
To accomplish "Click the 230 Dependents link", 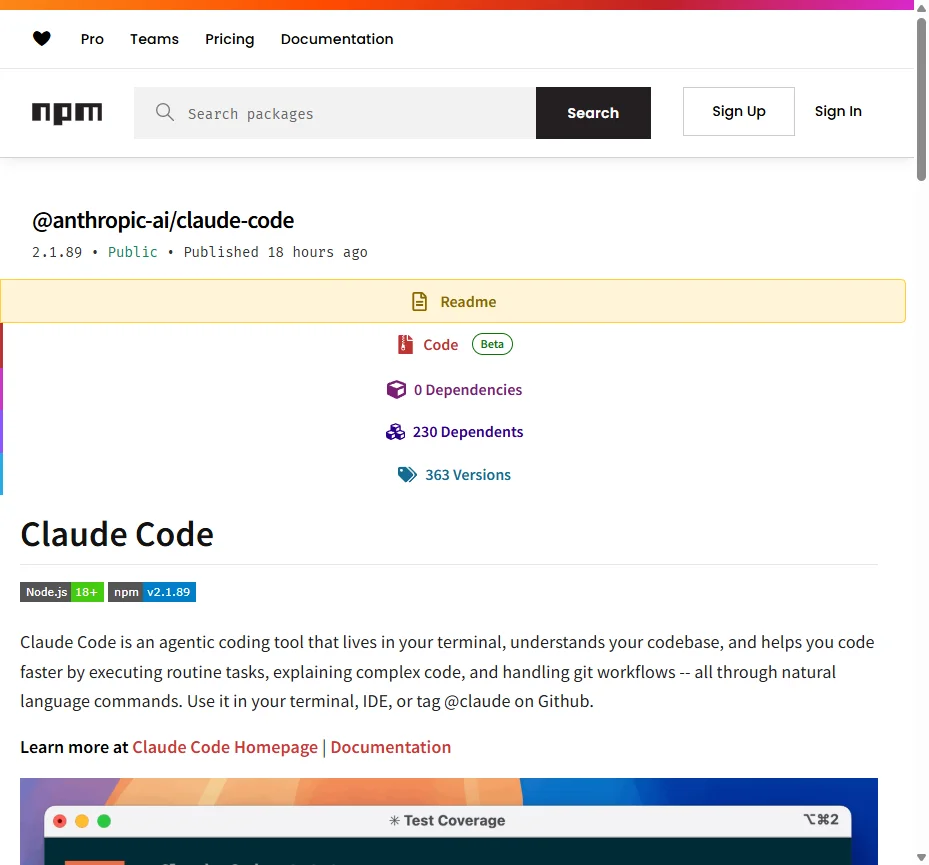I will [x=468, y=431].
